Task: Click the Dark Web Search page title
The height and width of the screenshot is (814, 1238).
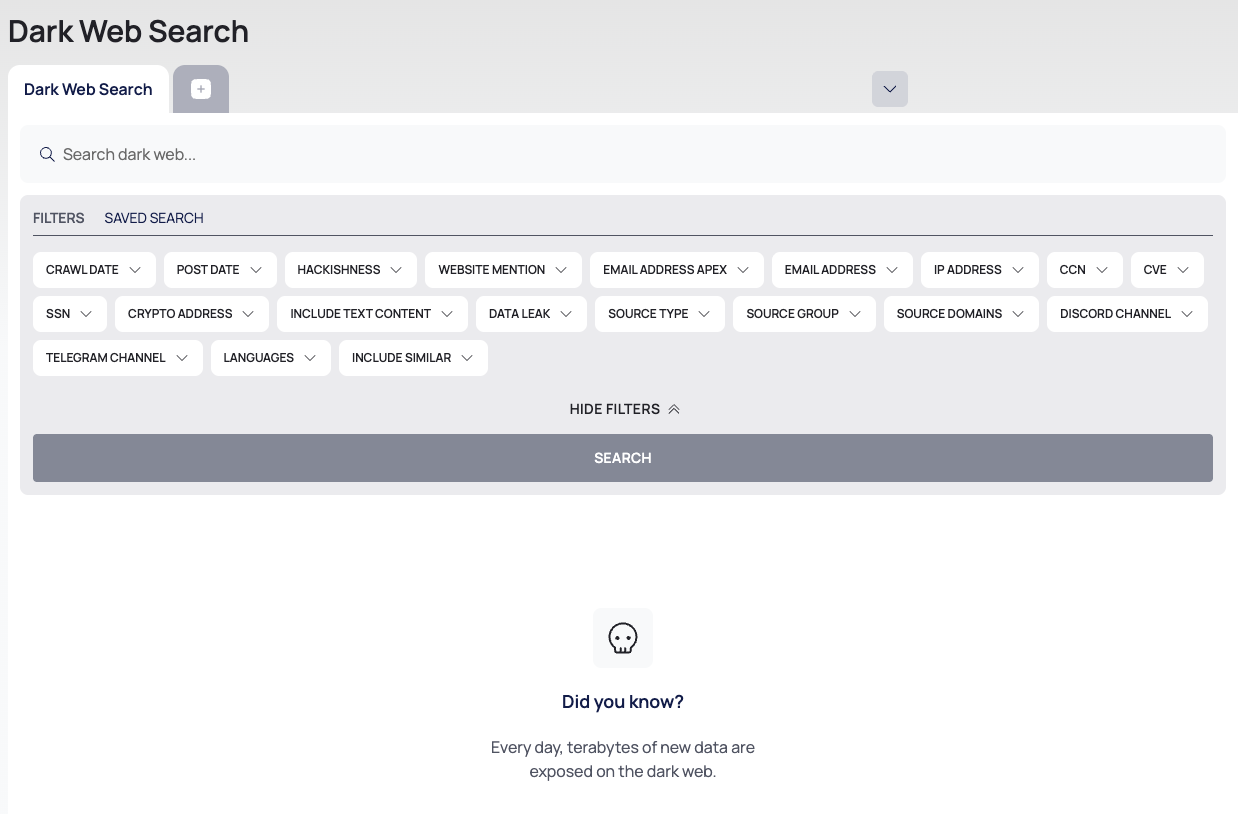Action: point(128,31)
